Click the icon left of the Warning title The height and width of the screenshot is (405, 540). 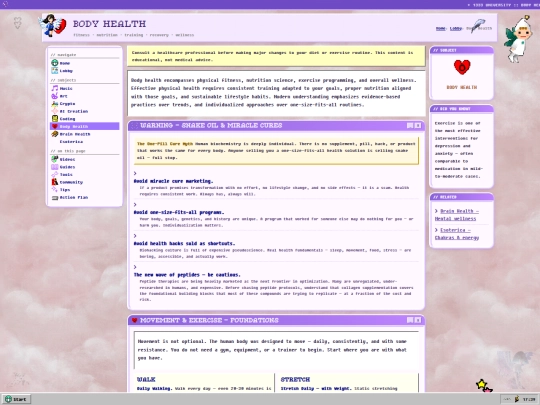[x=135, y=125]
